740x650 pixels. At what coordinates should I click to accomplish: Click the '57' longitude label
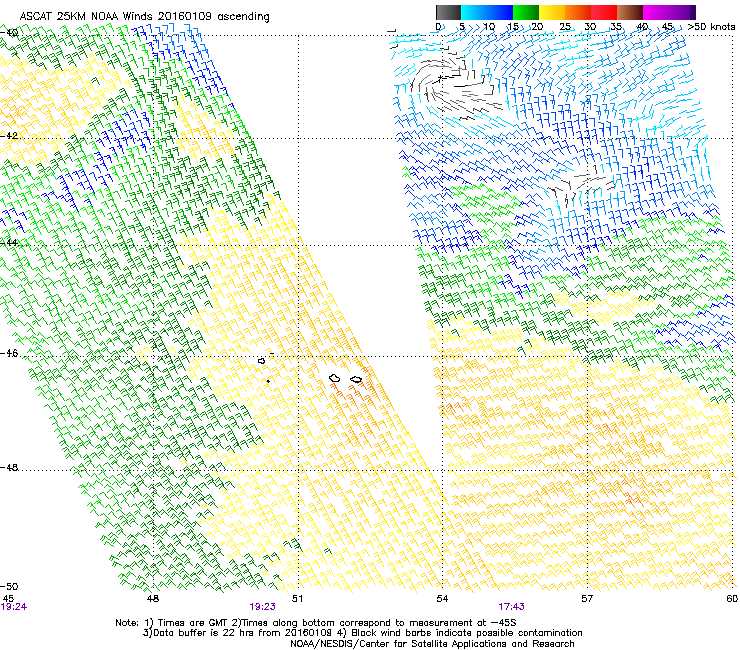587,599
